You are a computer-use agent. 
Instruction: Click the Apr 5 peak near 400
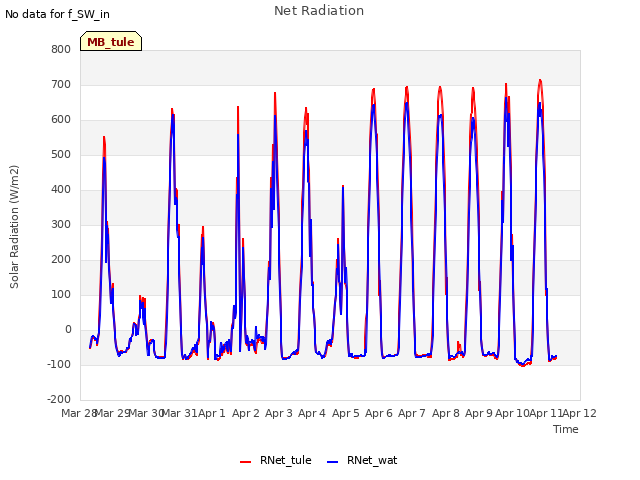point(343,186)
